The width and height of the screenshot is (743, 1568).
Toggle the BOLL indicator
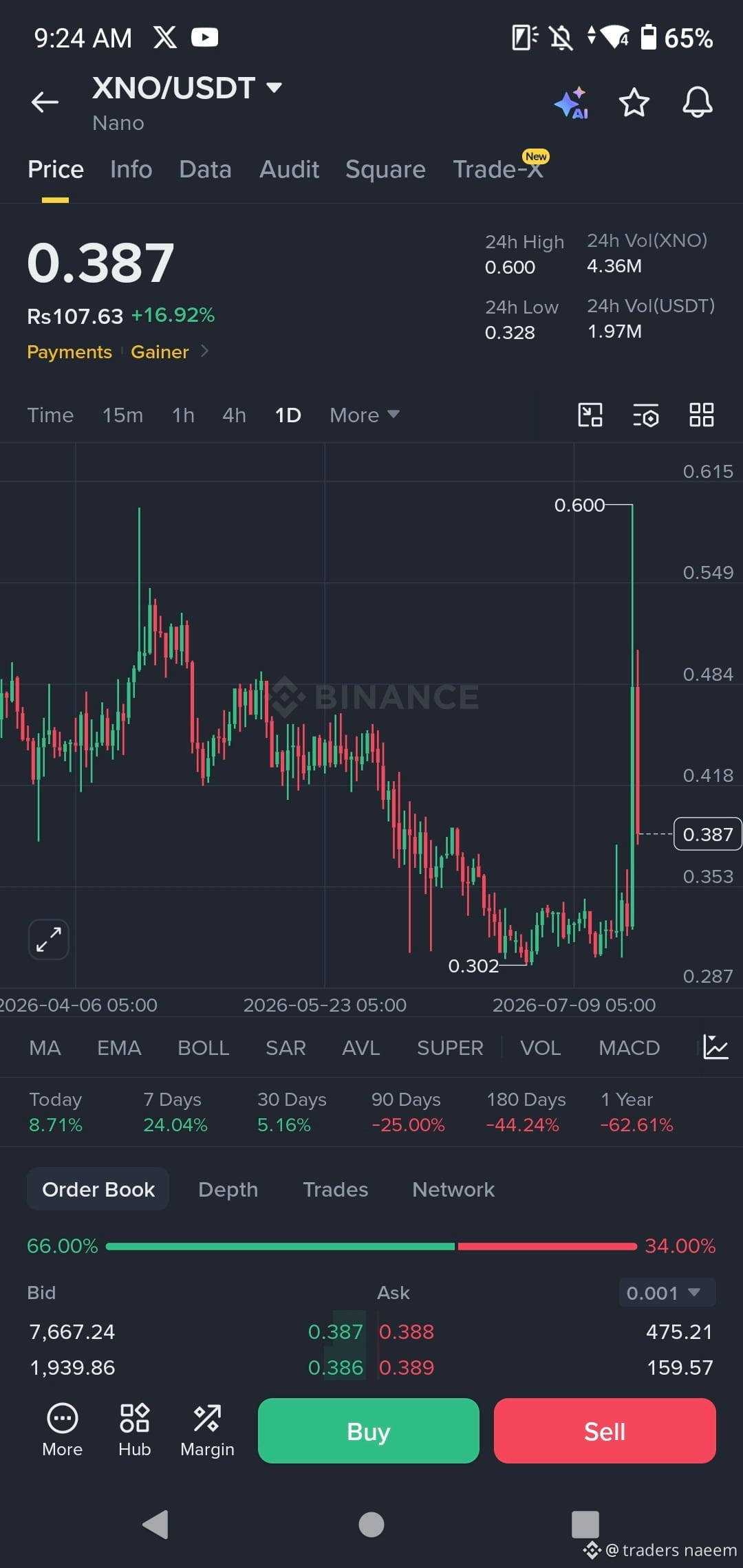[x=203, y=1048]
